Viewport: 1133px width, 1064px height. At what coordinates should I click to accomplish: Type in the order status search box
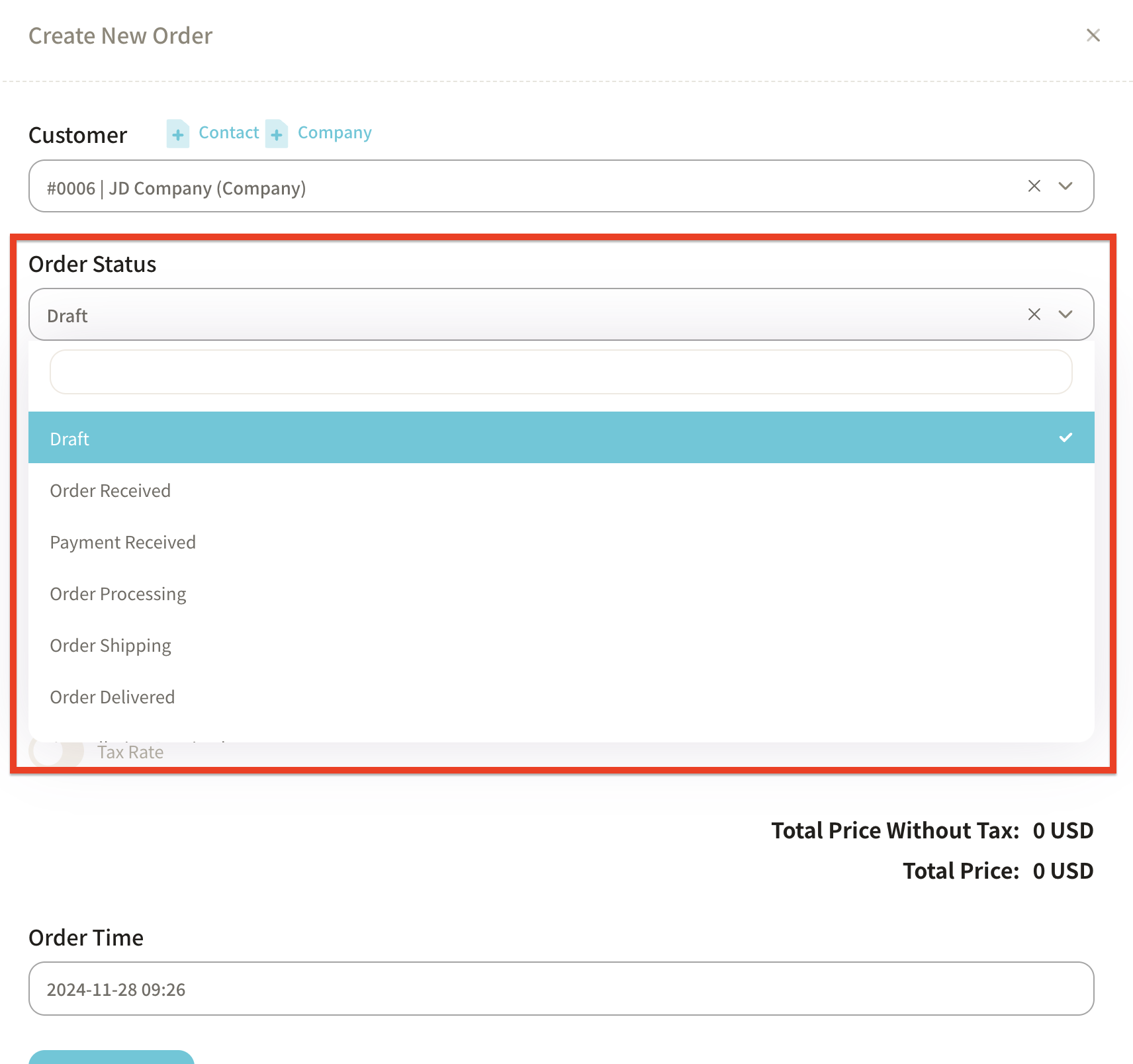tap(561, 372)
